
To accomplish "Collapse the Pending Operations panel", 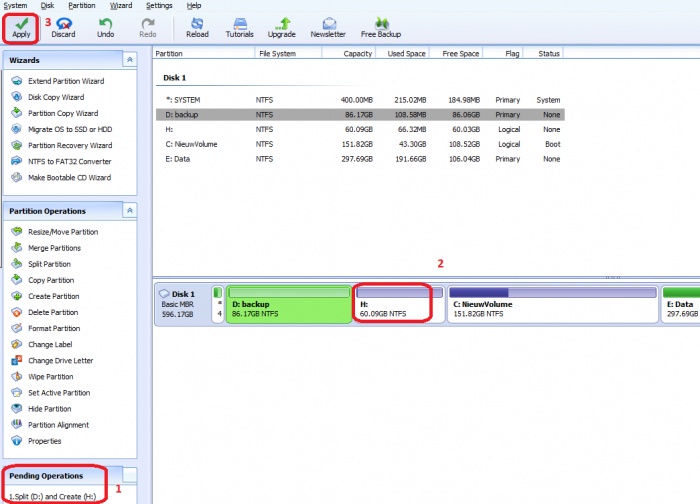I will (x=129, y=475).
